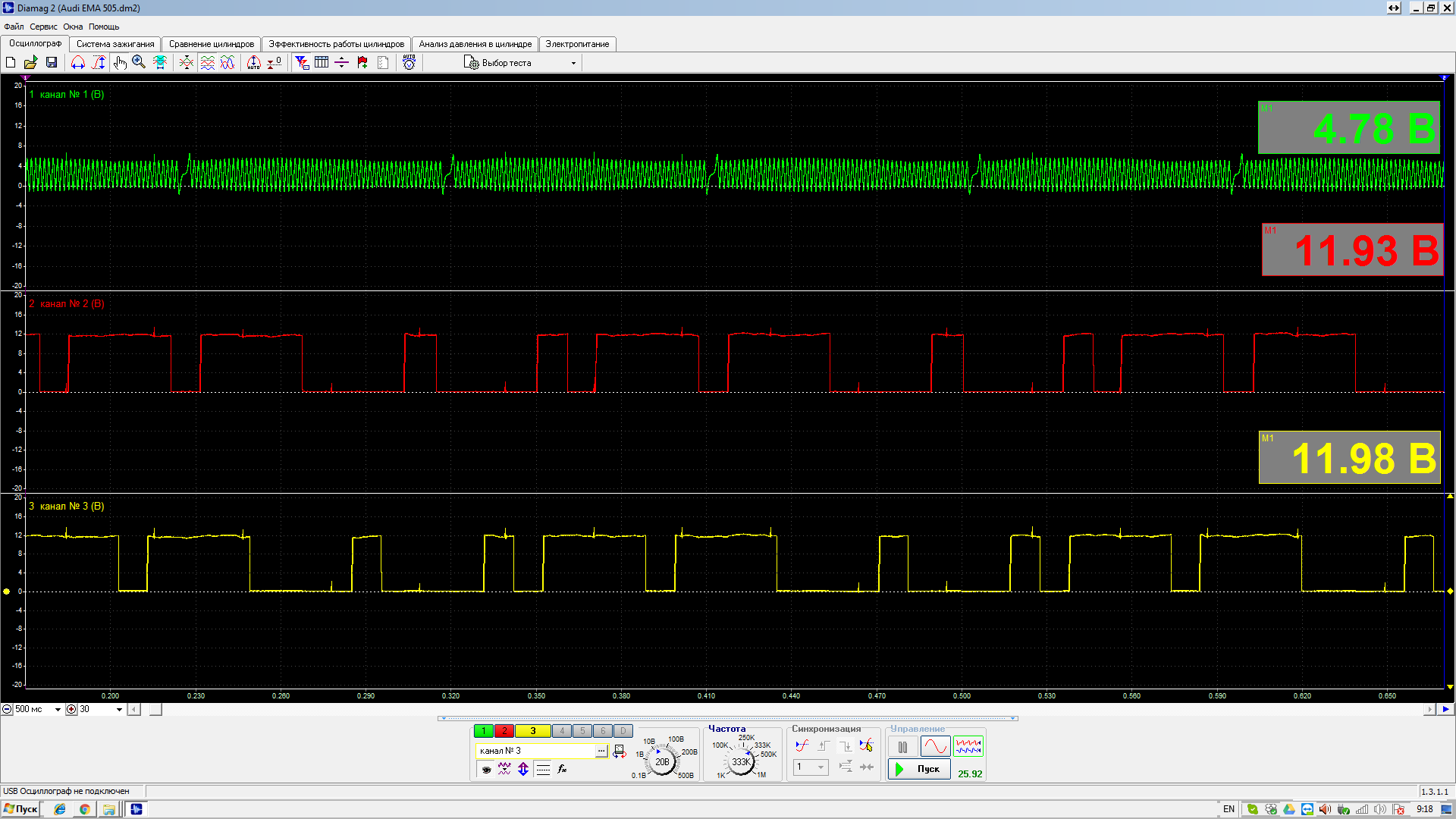
Task: Select sine wave display mode button
Action: click(x=935, y=747)
